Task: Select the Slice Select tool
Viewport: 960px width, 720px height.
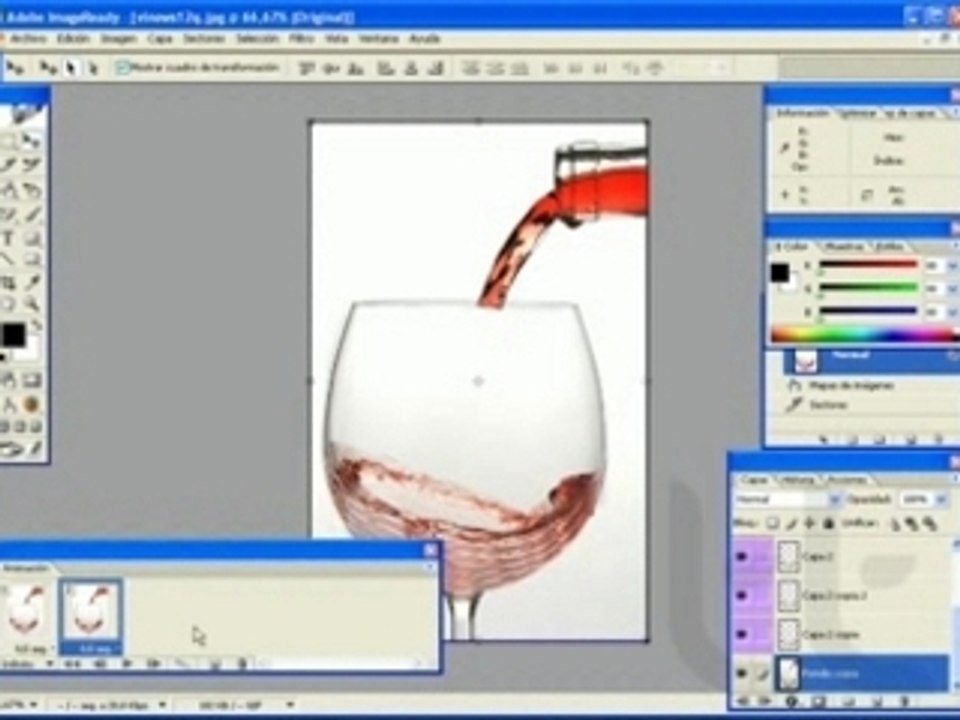Action: pyautogui.click(x=31, y=165)
